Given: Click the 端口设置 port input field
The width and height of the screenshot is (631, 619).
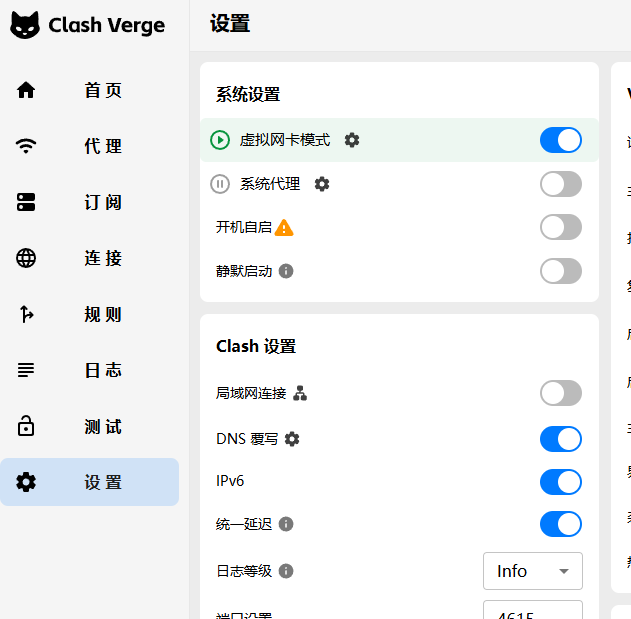Looking at the screenshot, I should coord(532,611).
